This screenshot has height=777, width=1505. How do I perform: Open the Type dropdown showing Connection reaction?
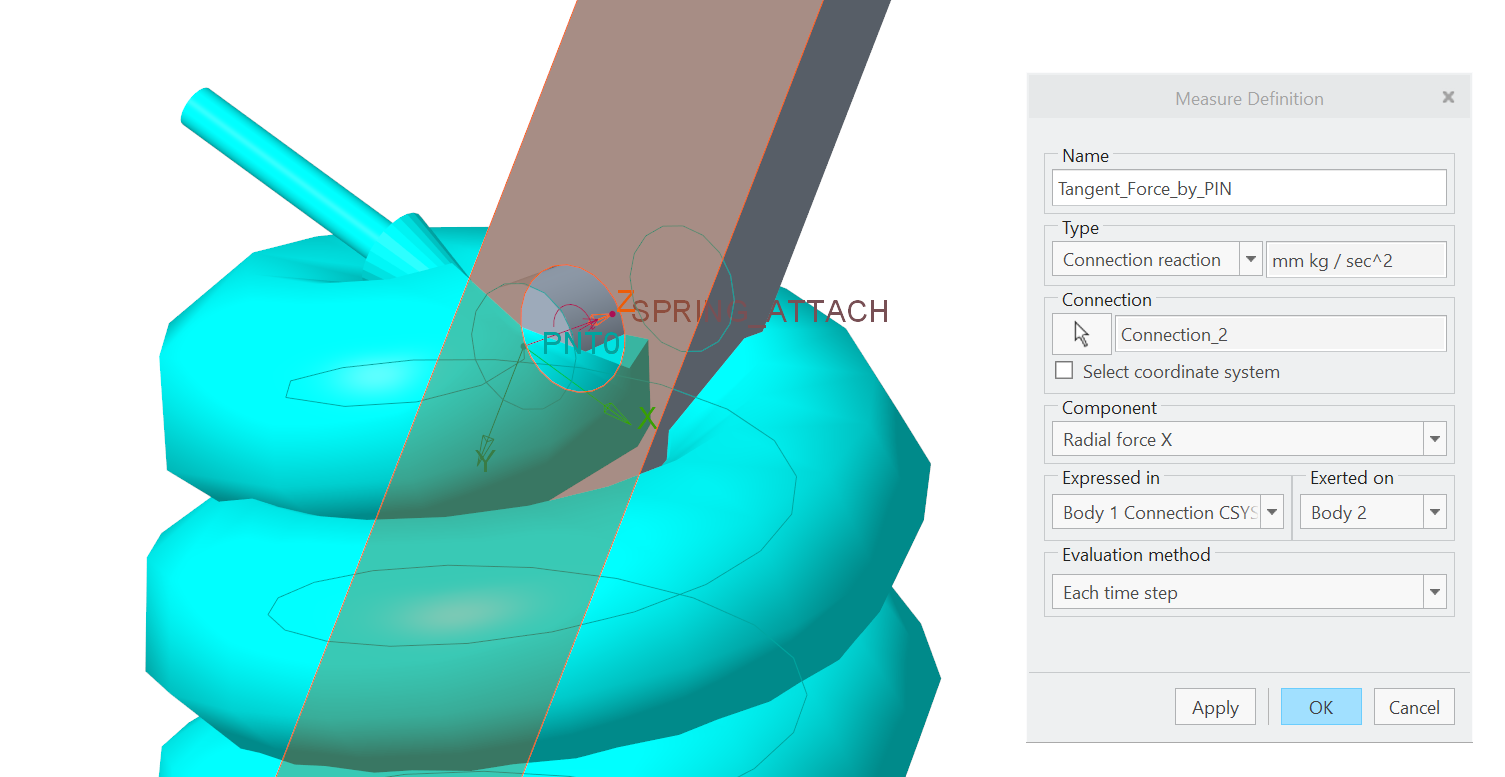click(1251, 259)
